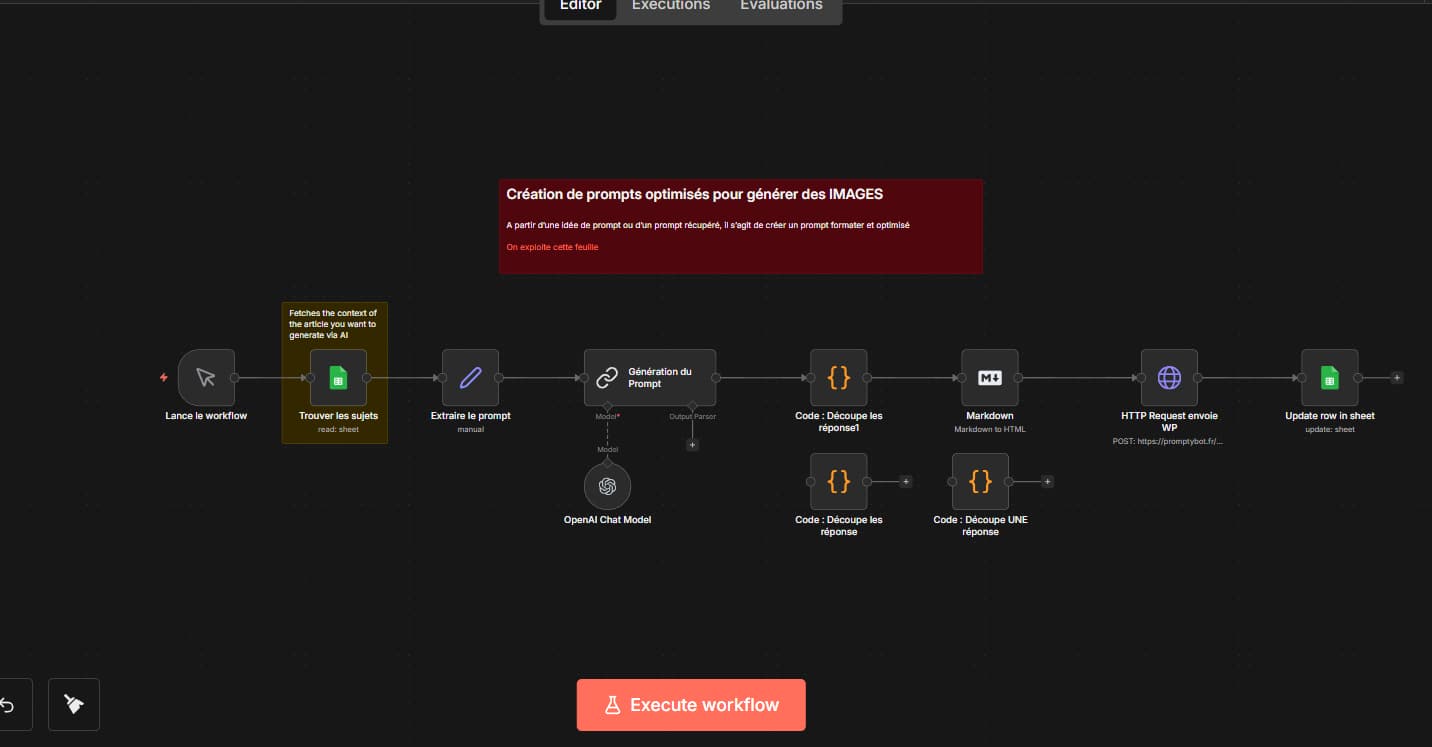Select the Editor tab

tap(580, 6)
